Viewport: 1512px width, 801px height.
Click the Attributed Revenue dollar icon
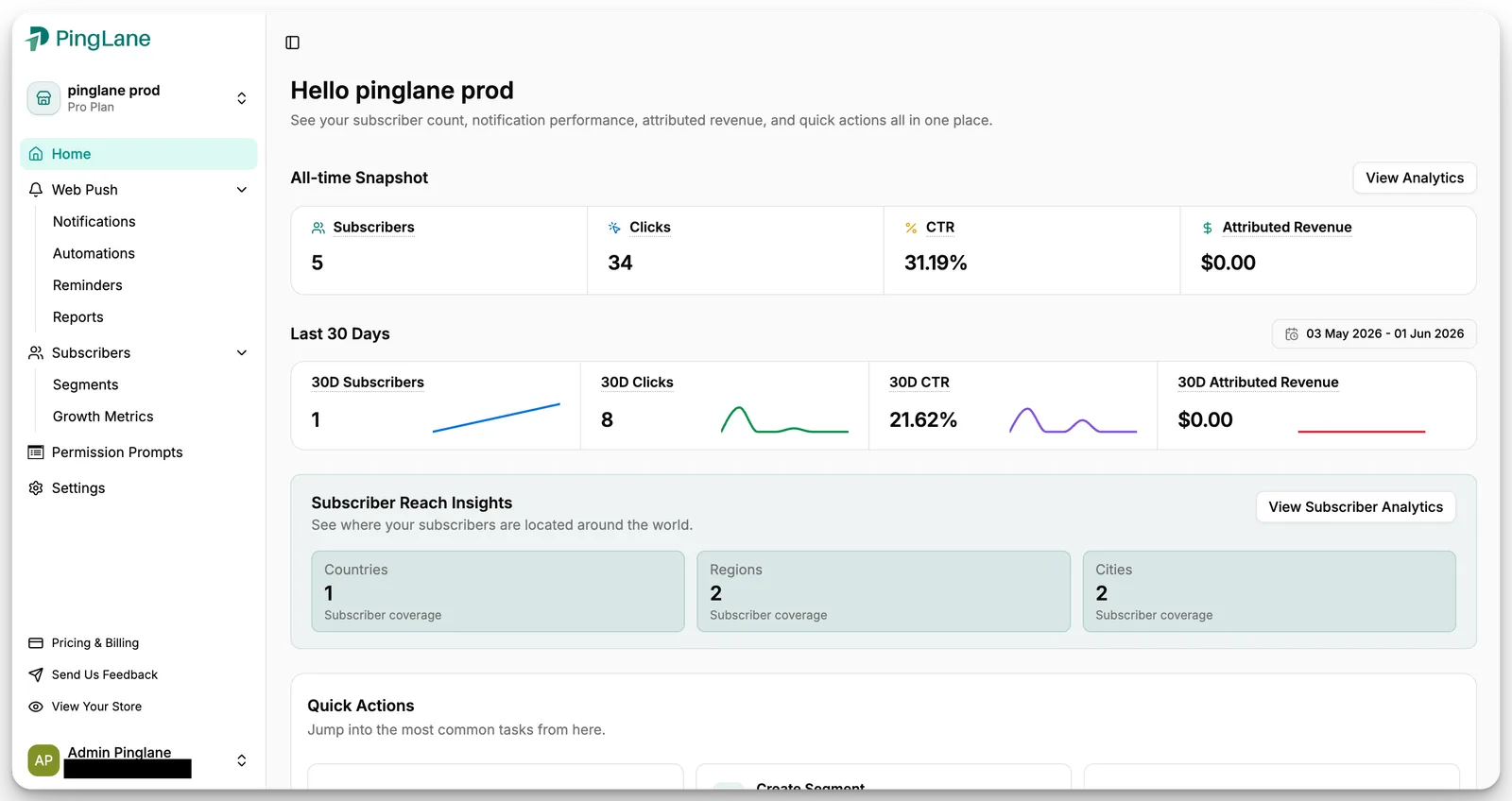pyautogui.click(x=1208, y=228)
